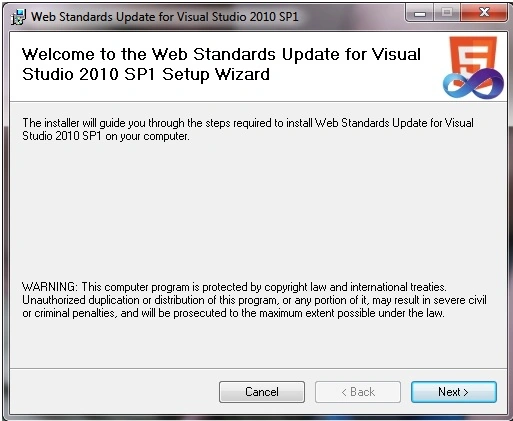The image size is (513, 421).
Task: Click the empty gray content area
Action: coord(258,210)
